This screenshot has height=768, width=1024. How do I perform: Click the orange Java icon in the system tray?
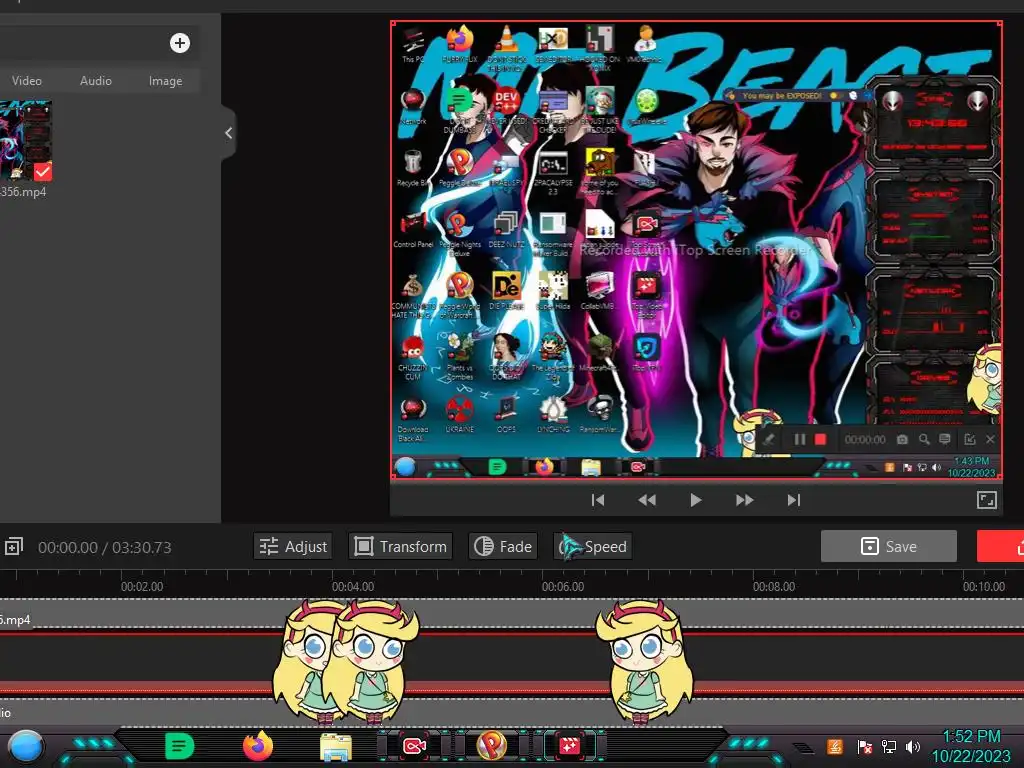[x=835, y=746]
